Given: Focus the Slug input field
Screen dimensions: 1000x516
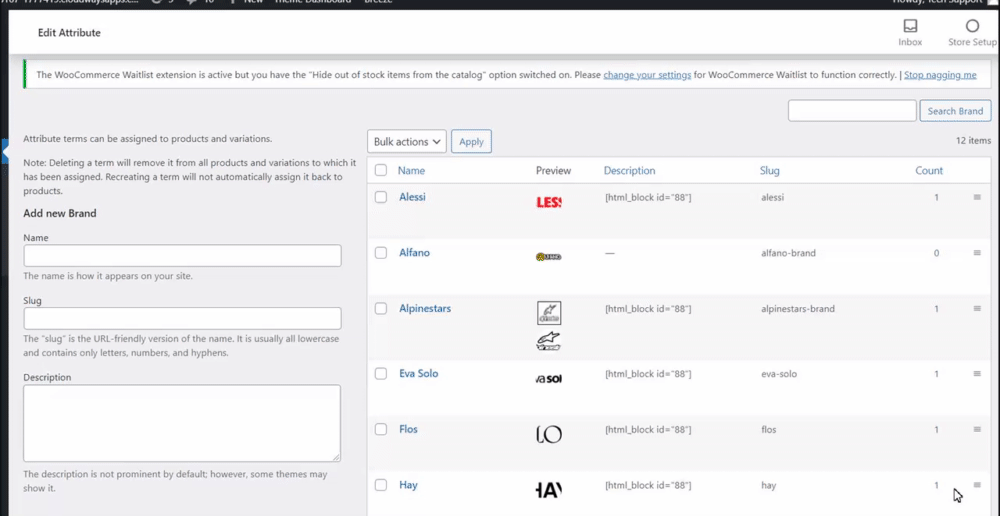Looking at the screenshot, I should (x=182, y=318).
